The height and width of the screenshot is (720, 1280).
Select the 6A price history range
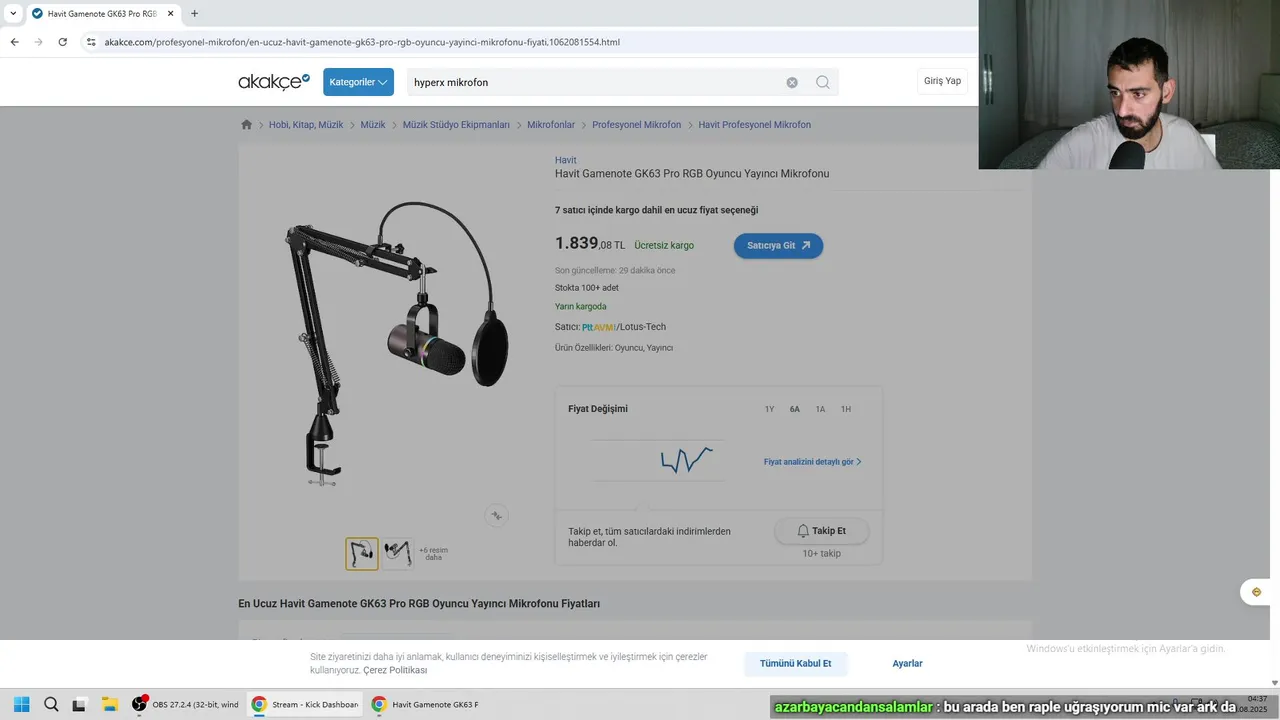click(x=795, y=409)
